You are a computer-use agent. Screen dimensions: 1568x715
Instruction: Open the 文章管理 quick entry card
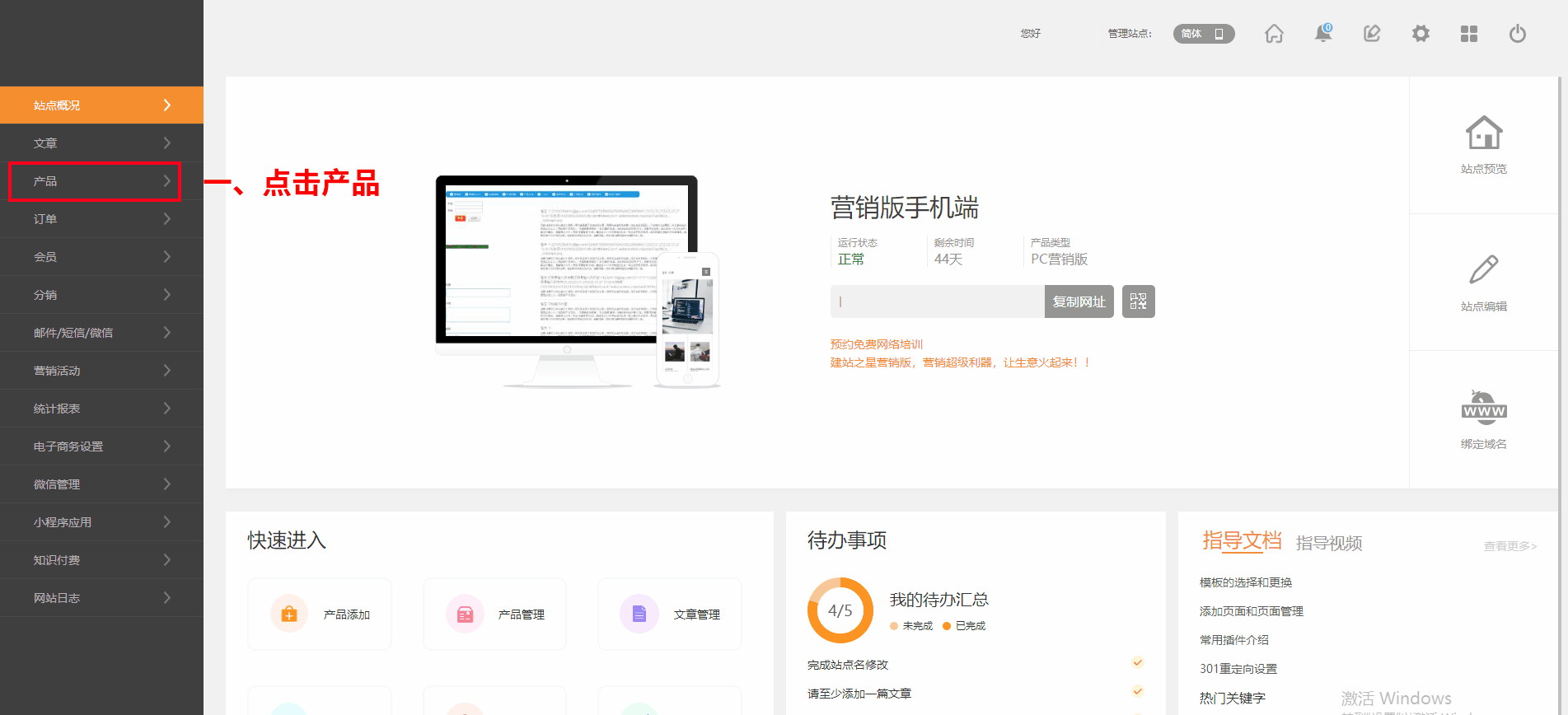(x=670, y=614)
